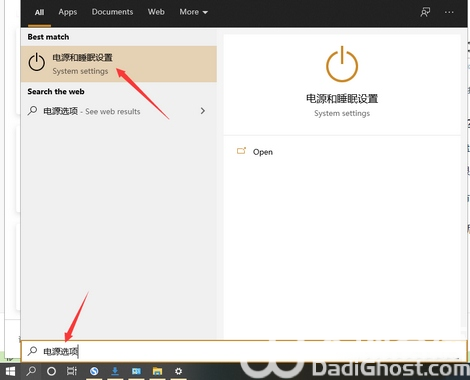
Task: Click the taskbar search icon
Action: click(31, 371)
